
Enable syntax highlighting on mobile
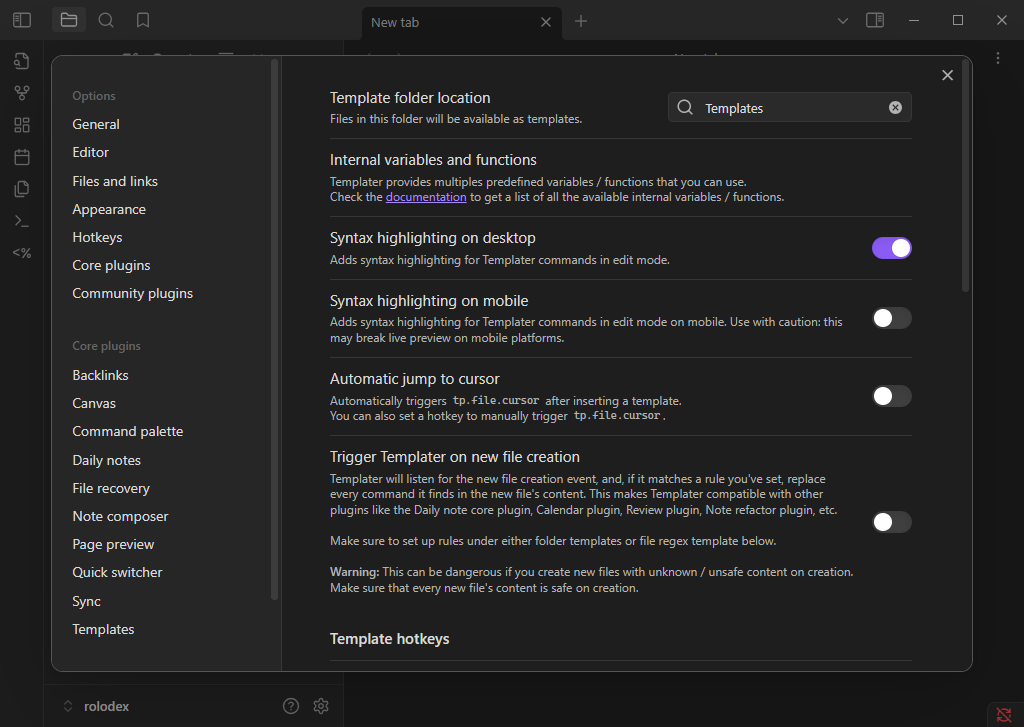click(x=891, y=318)
